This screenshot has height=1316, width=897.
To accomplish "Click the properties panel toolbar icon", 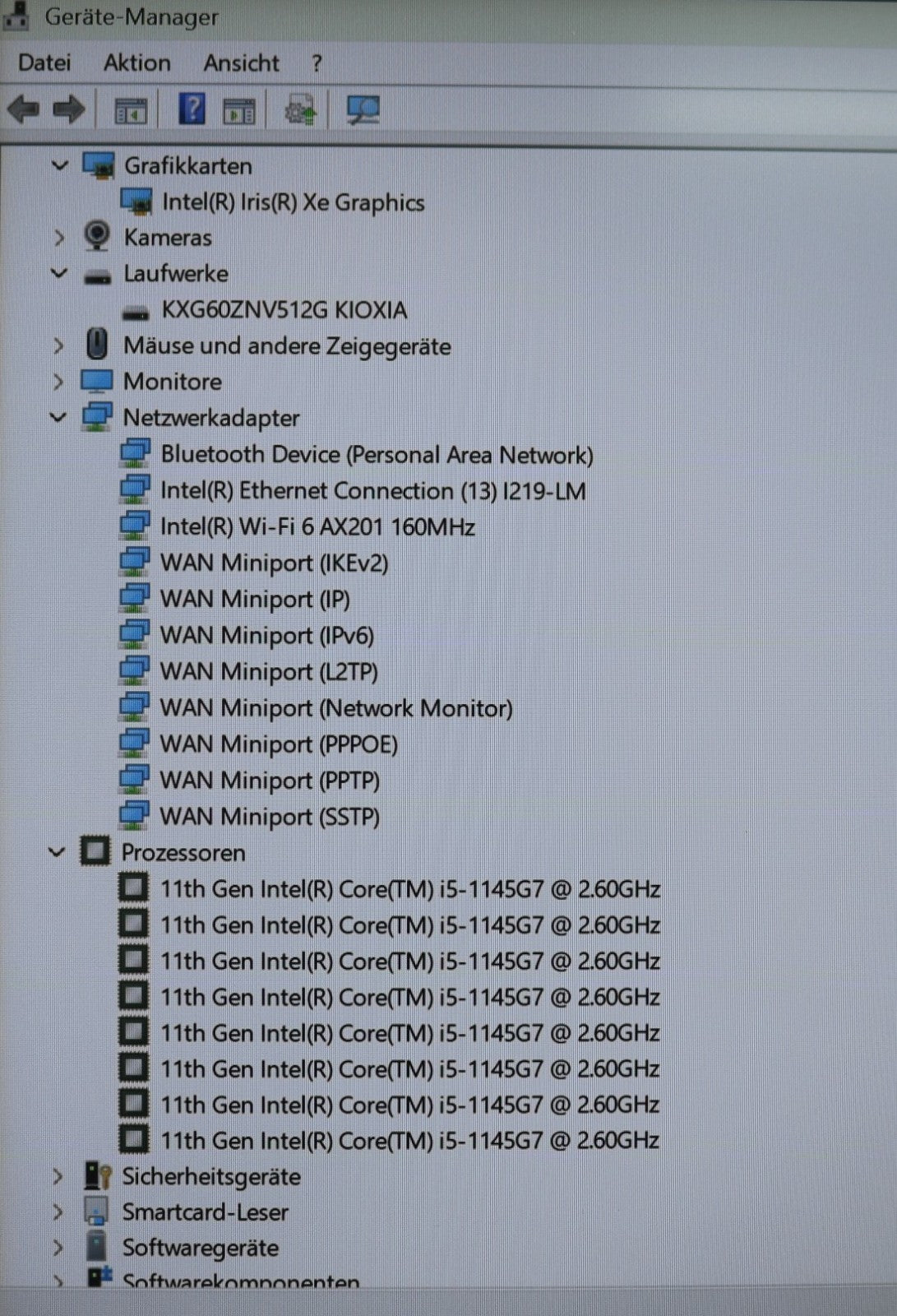I will click(x=240, y=110).
